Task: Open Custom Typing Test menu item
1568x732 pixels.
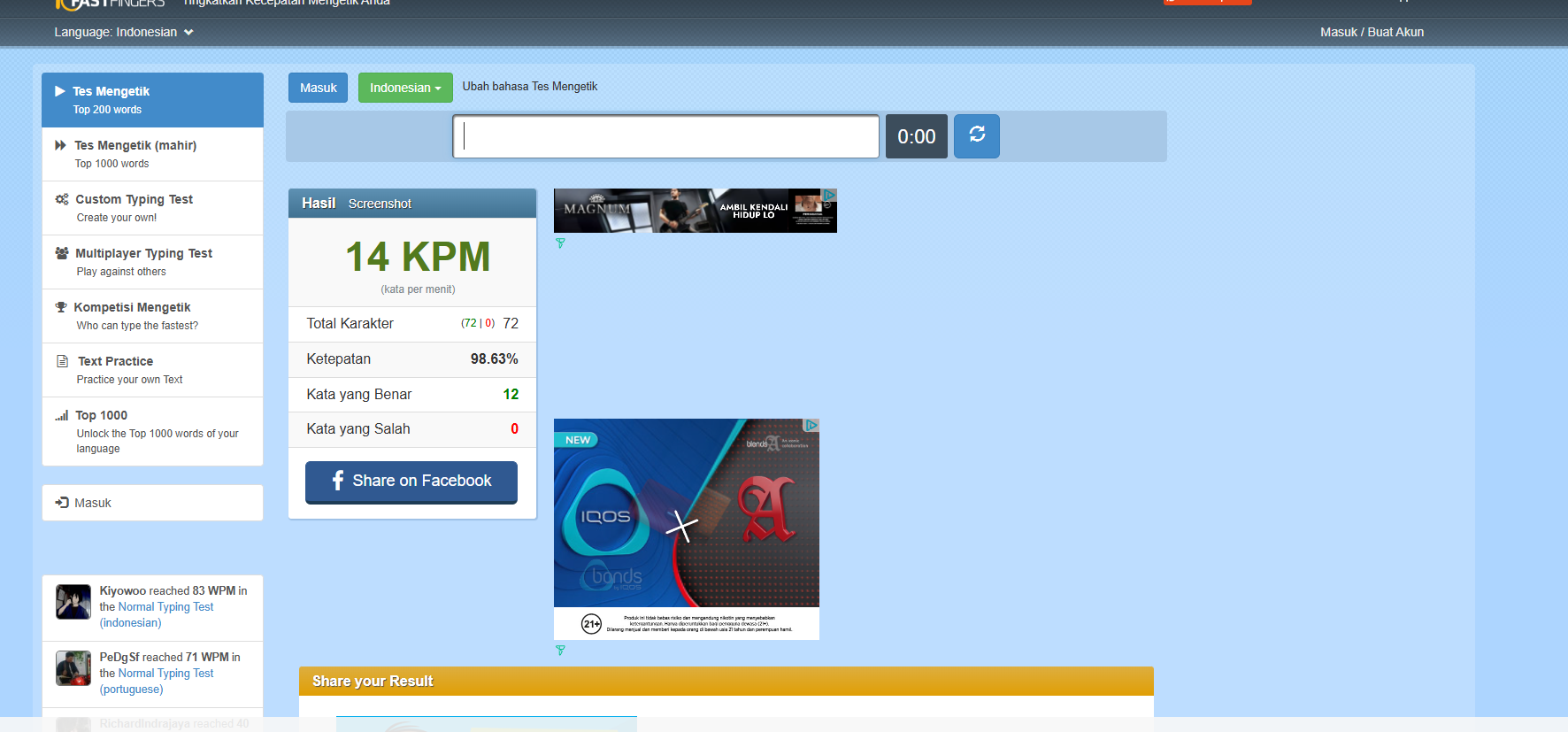Action: pos(152,208)
